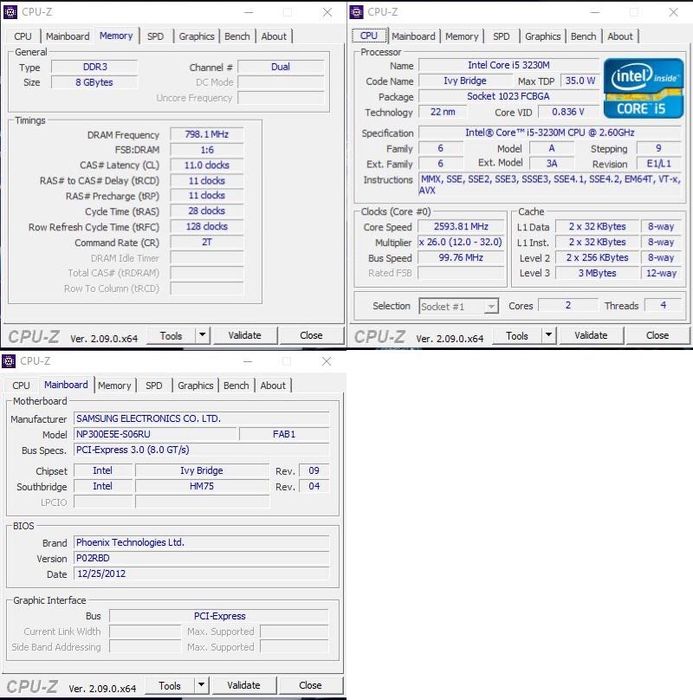Open Tools dropdown arrow in Memory window

[x=202, y=335]
